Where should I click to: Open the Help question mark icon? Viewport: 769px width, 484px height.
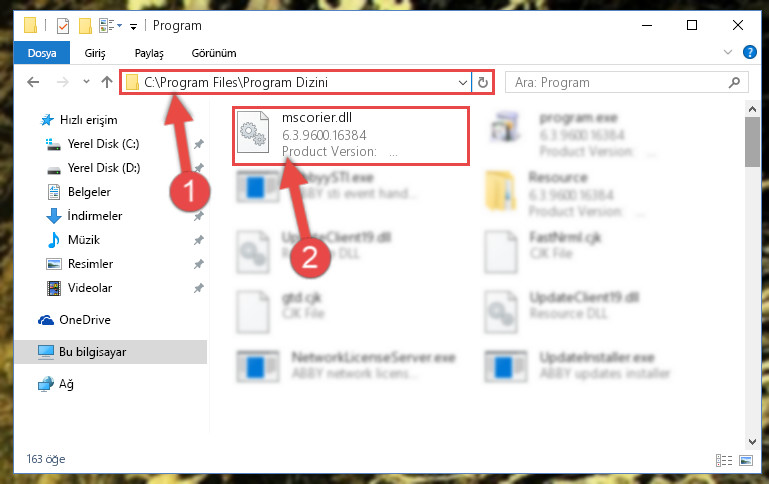[749, 52]
